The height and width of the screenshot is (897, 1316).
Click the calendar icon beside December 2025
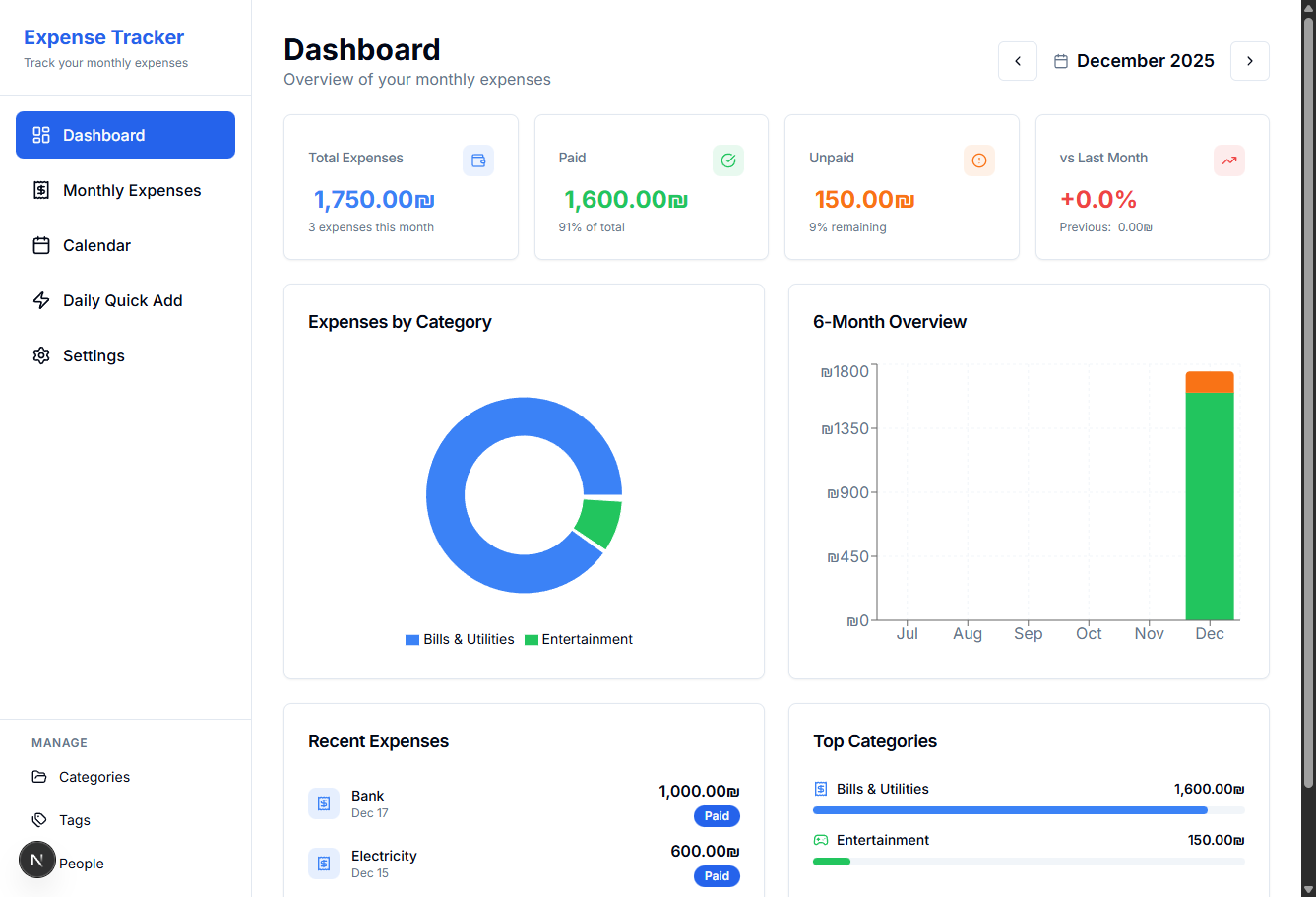tap(1061, 61)
